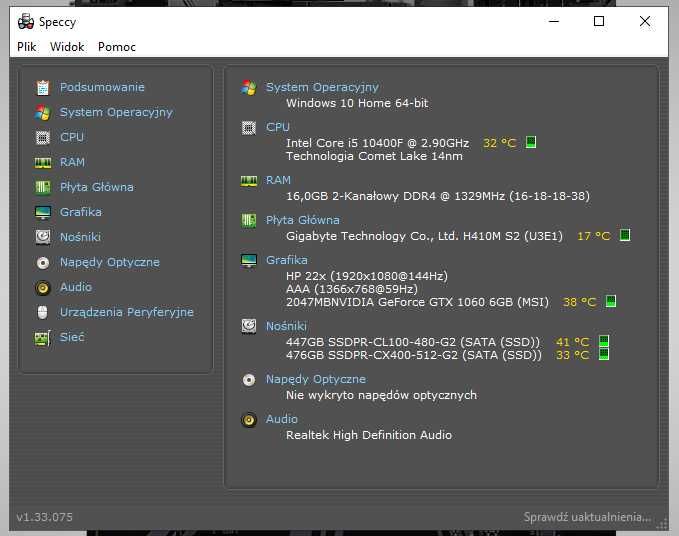Click the Windows flag icon in summary panel

(x=249, y=87)
